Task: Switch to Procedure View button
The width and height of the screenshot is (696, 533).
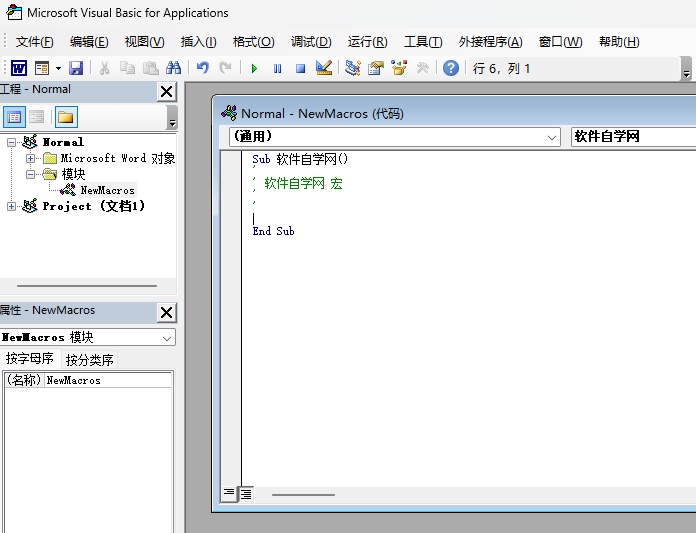Action: [x=229, y=494]
